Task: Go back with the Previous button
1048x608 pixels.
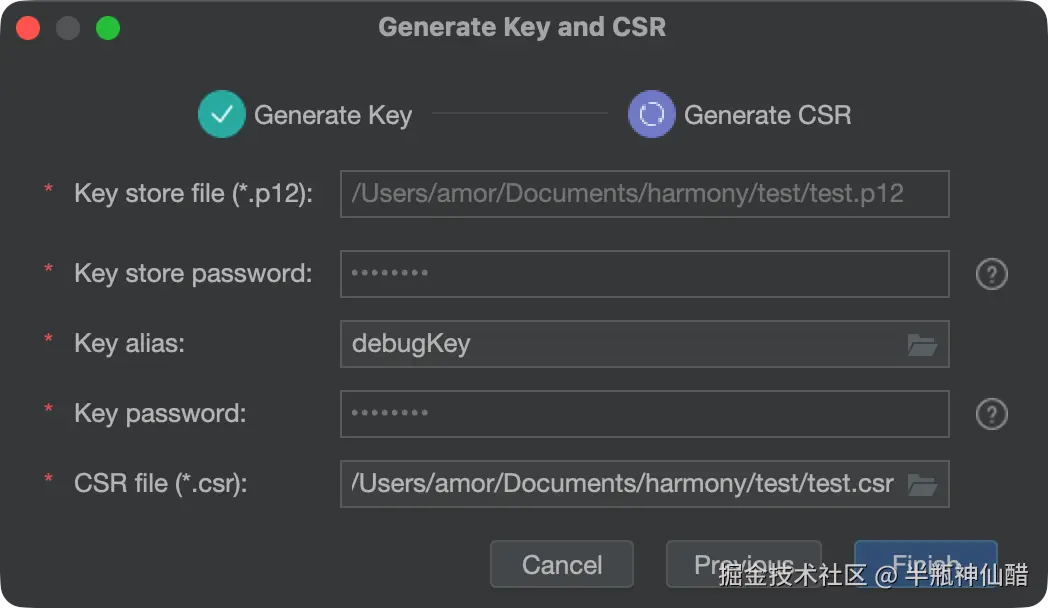Action: click(743, 565)
